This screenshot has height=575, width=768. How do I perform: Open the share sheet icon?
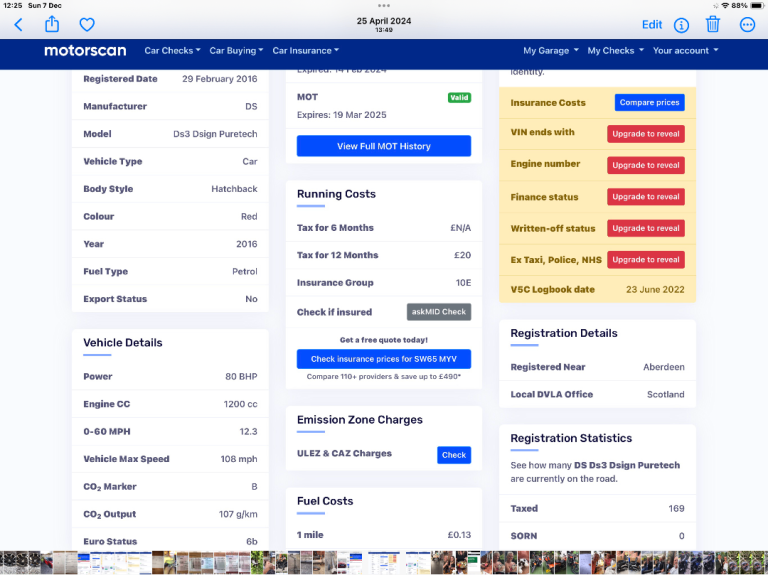(52, 24)
